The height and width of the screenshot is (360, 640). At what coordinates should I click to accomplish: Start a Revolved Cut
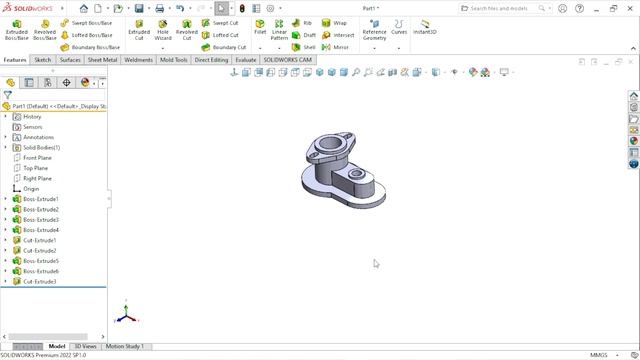click(x=187, y=30)
